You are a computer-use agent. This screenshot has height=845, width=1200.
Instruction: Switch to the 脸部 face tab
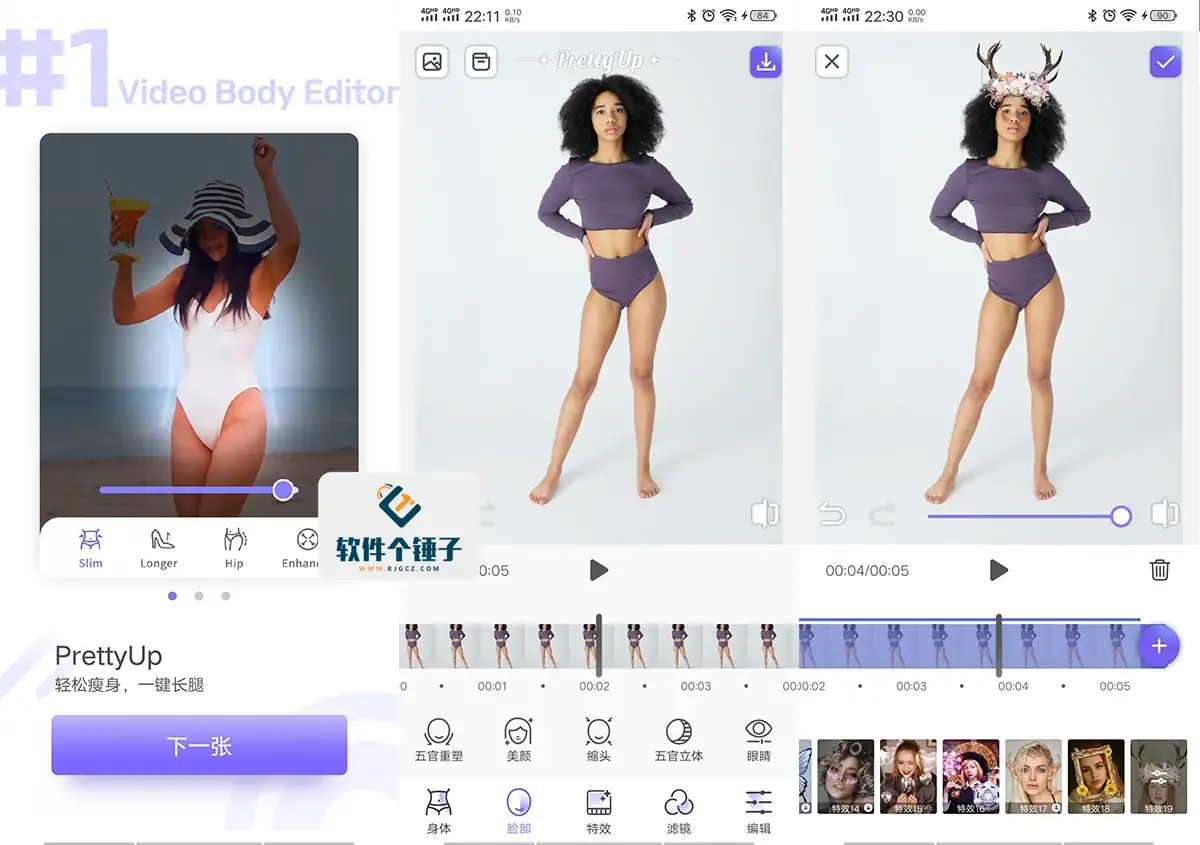point(519,811)
